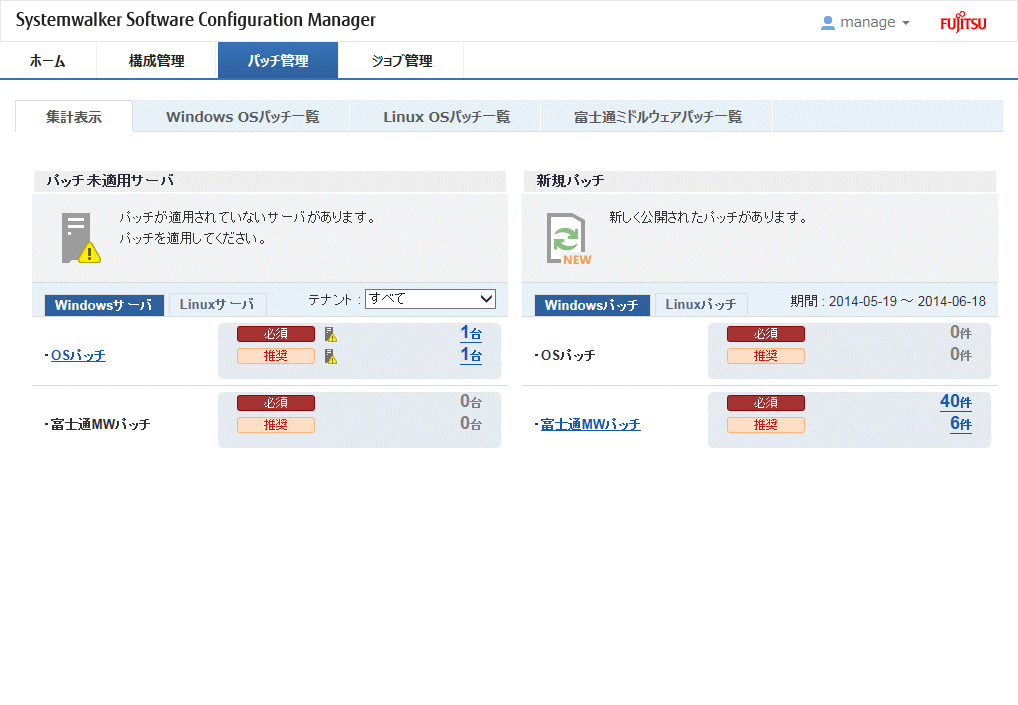The width and height of the screenshot is (1018, 705).
Task: Click the NEW patch icon in 新規パッチ panel
Action: pyautogui.click(x=569, y=239)
